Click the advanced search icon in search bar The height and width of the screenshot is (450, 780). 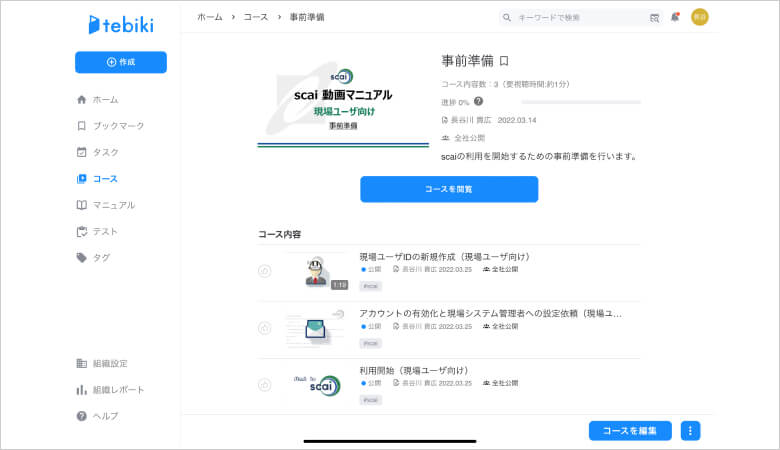(x=655, y=18)
